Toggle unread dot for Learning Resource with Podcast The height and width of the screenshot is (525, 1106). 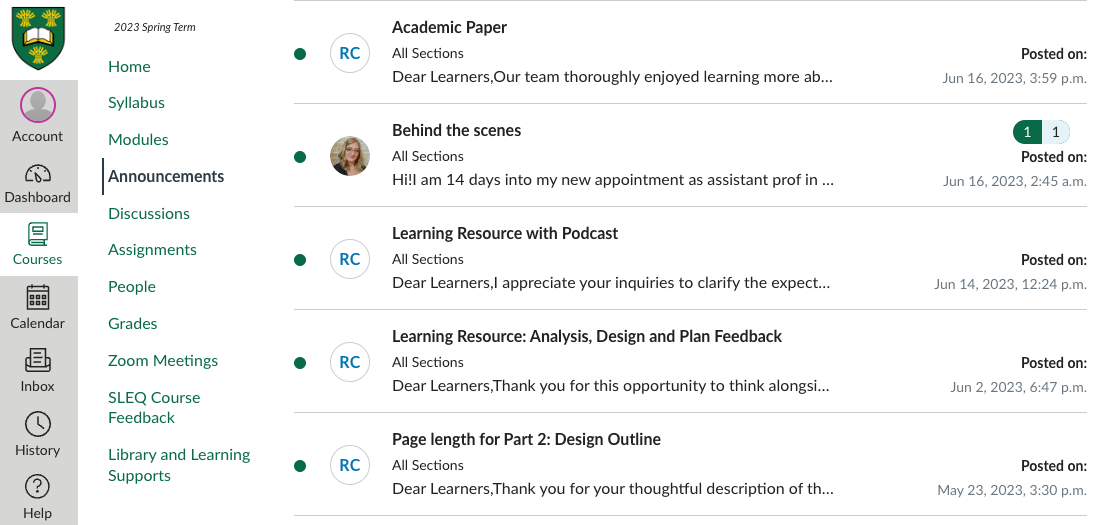[x=300, y=260]
